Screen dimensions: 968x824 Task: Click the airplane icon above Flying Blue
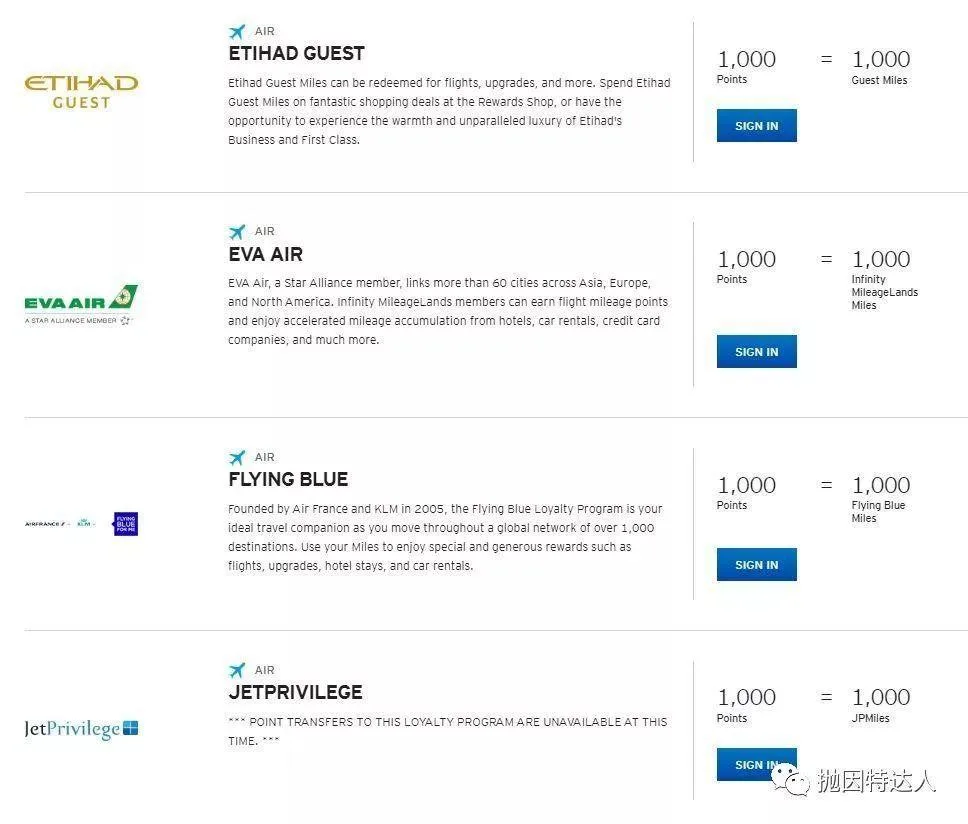click(237, 457)
